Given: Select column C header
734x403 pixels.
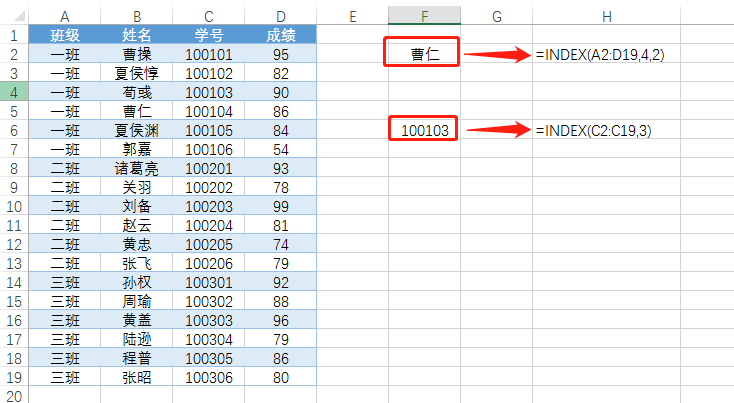Looking at the screenshot, I should 208,16.
